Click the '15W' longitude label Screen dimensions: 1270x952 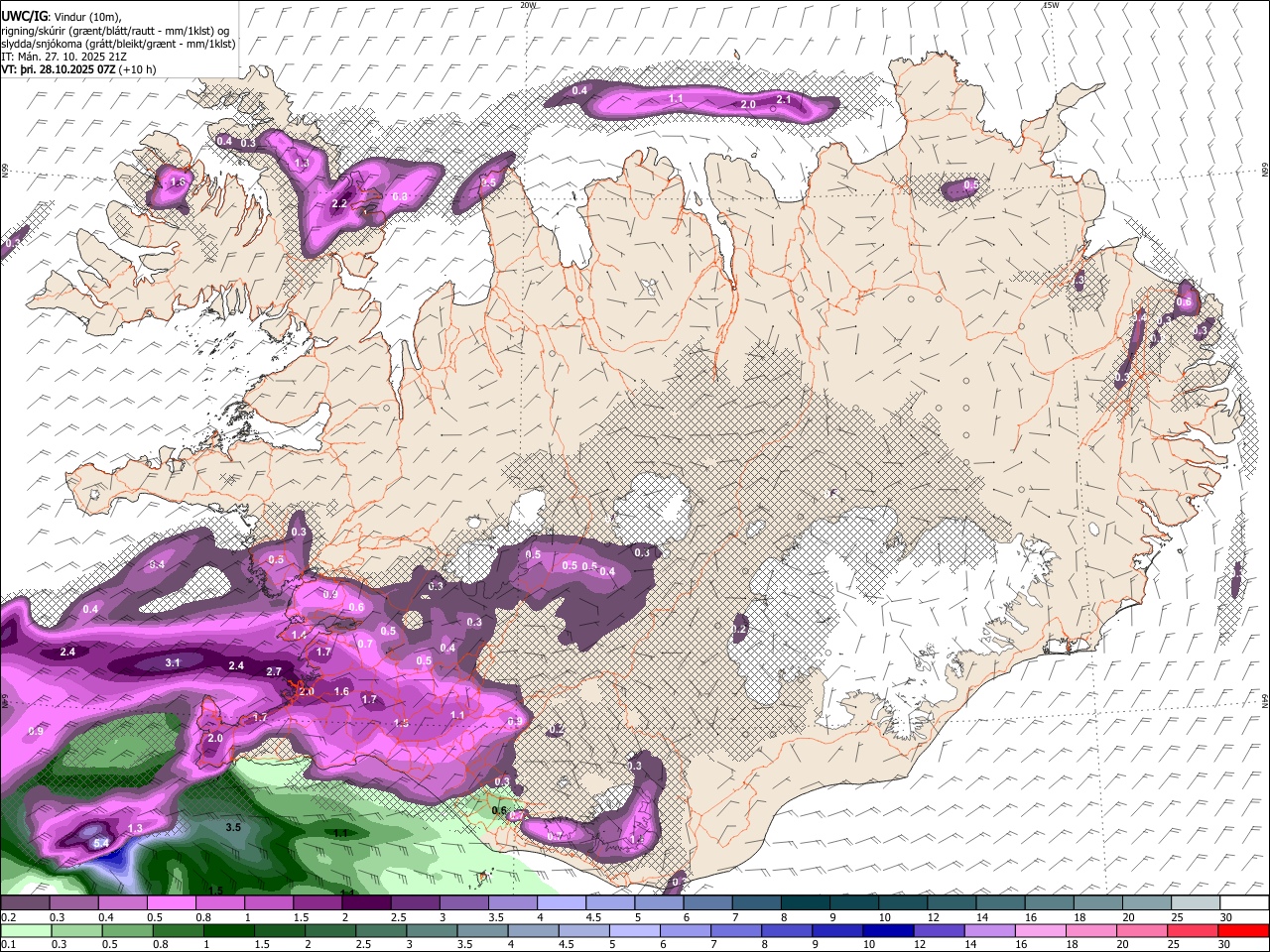tap(1051, 5)
